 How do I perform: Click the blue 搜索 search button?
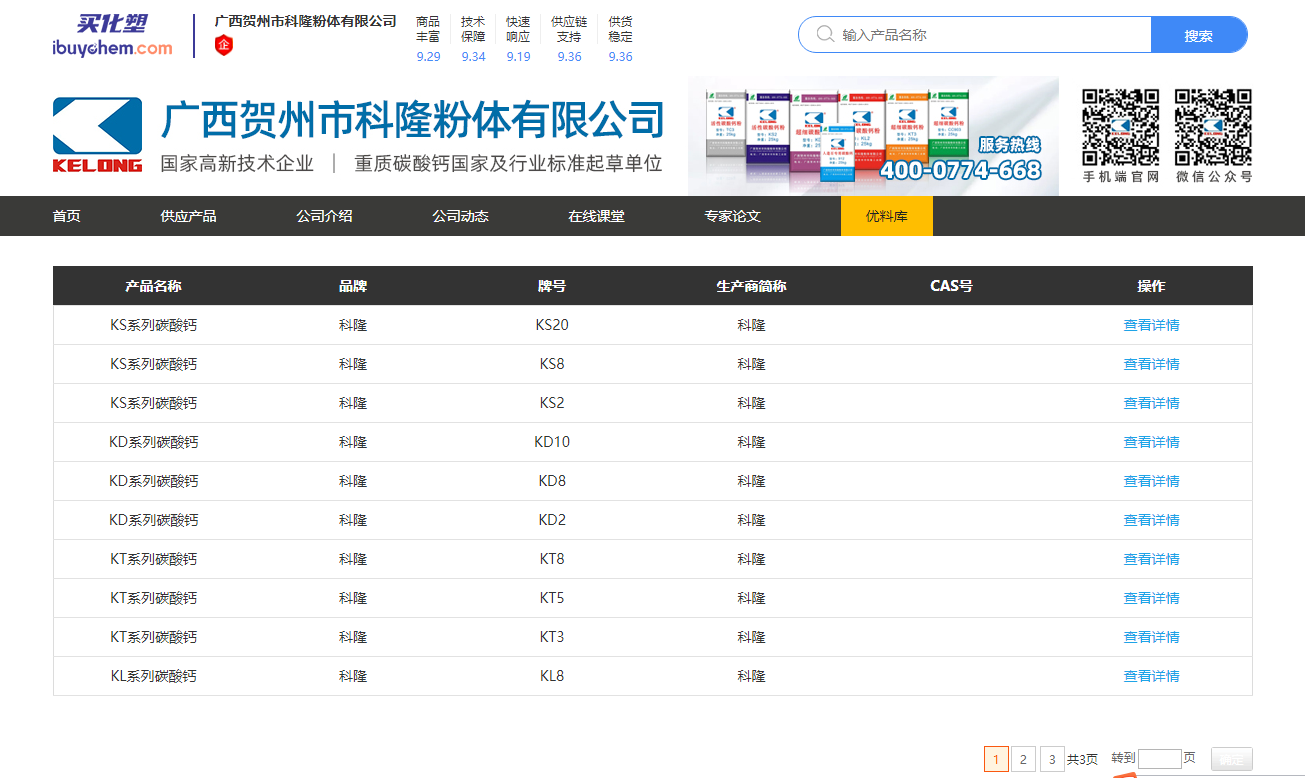pos(1199,35)
